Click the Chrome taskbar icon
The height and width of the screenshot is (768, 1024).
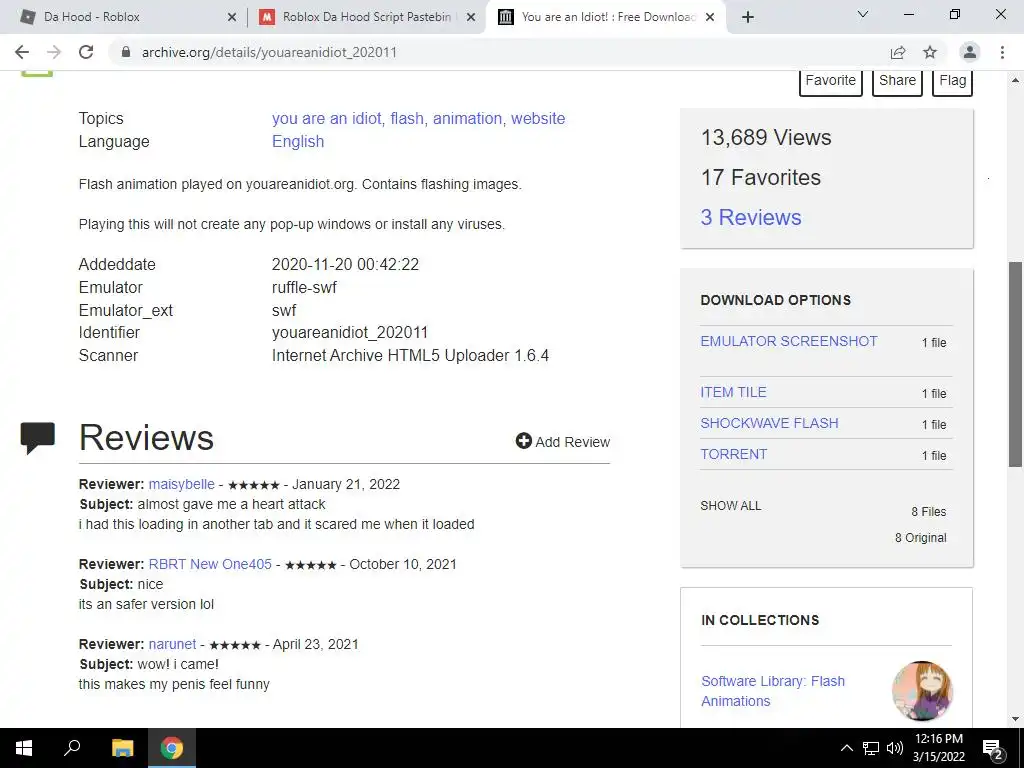[172, 748]
